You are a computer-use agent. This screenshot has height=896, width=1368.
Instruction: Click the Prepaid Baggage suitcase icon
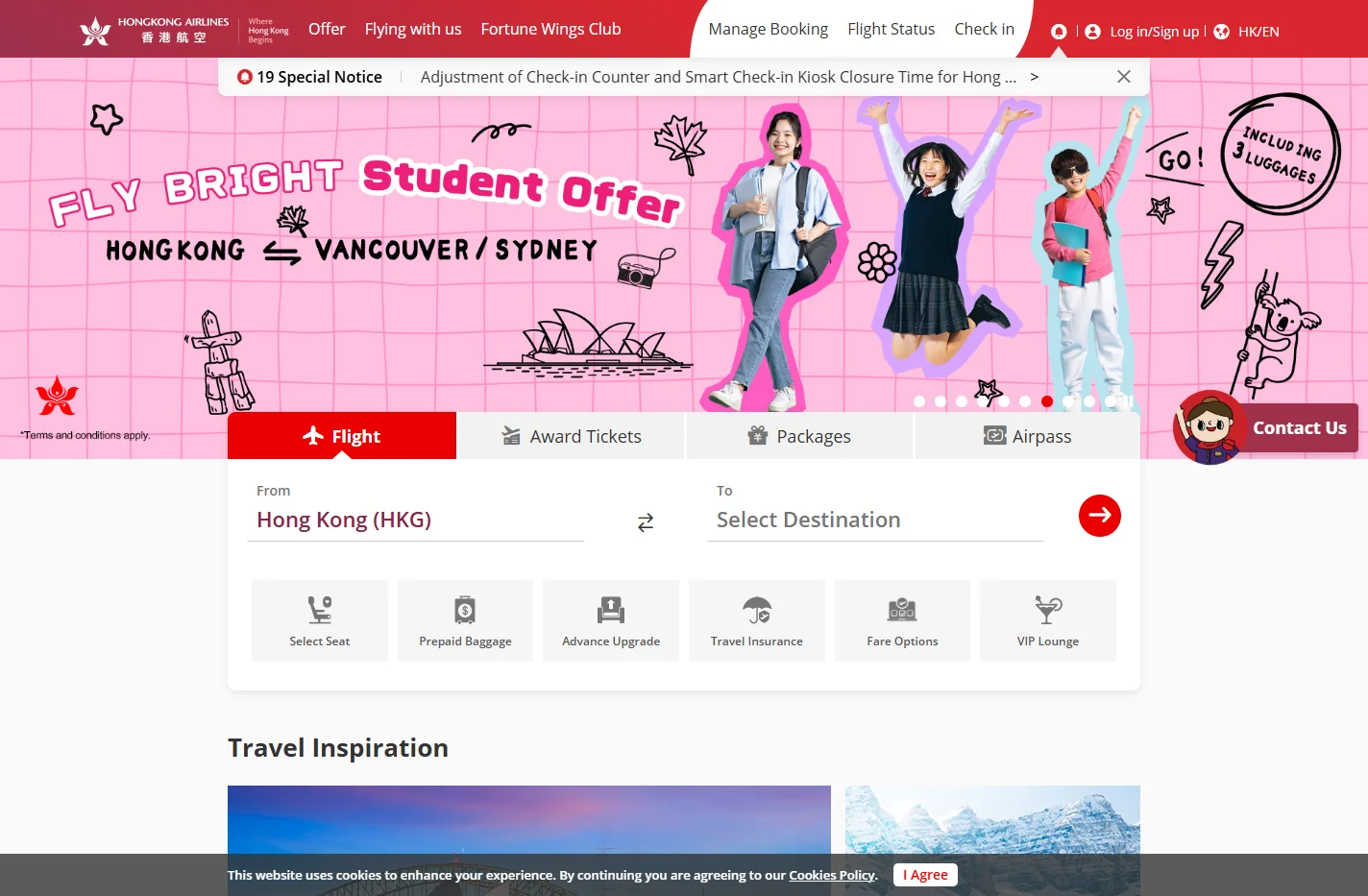pyautogui.click(x=465, y=610)
